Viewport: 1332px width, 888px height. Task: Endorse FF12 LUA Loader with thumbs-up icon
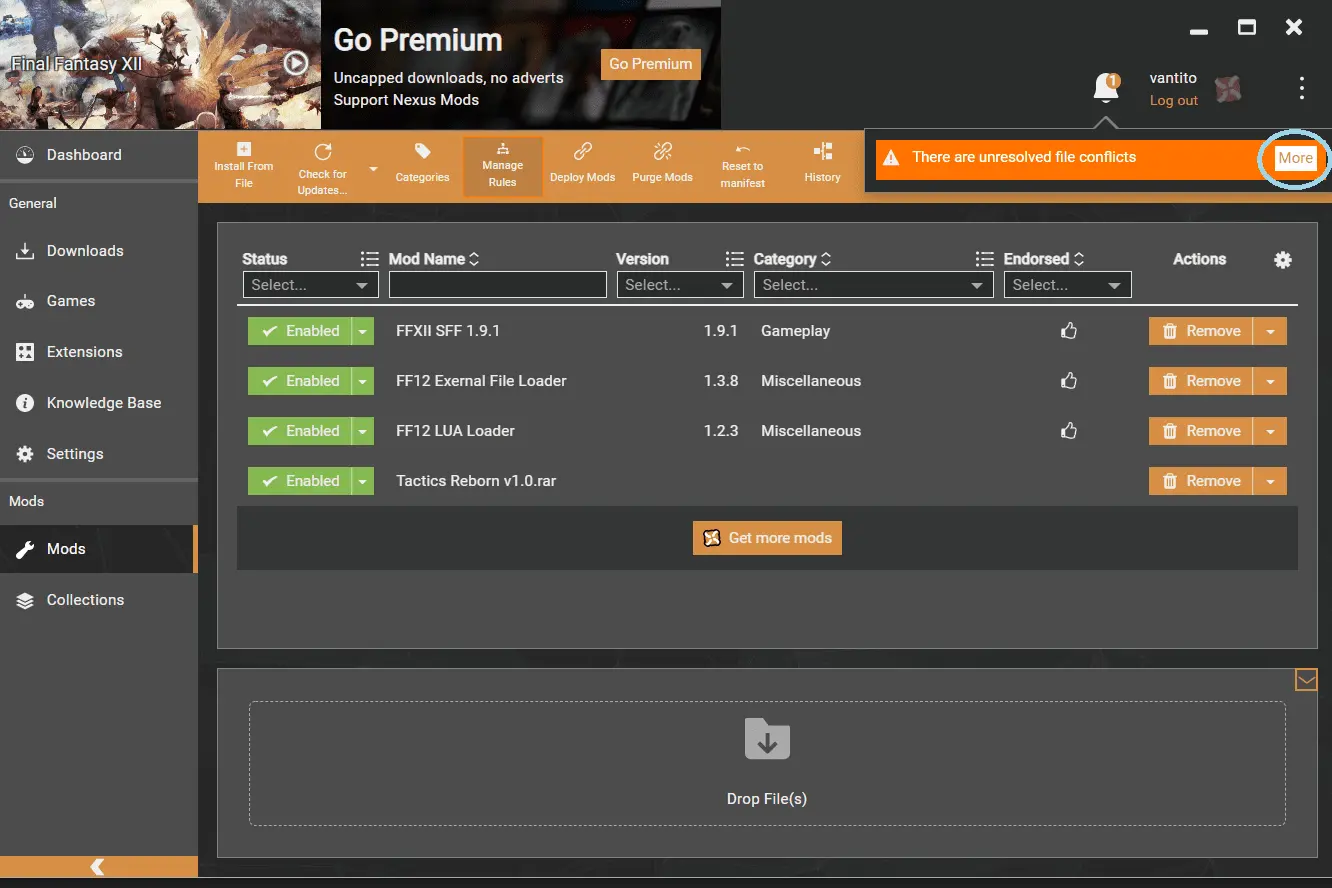click(1069, 431)
